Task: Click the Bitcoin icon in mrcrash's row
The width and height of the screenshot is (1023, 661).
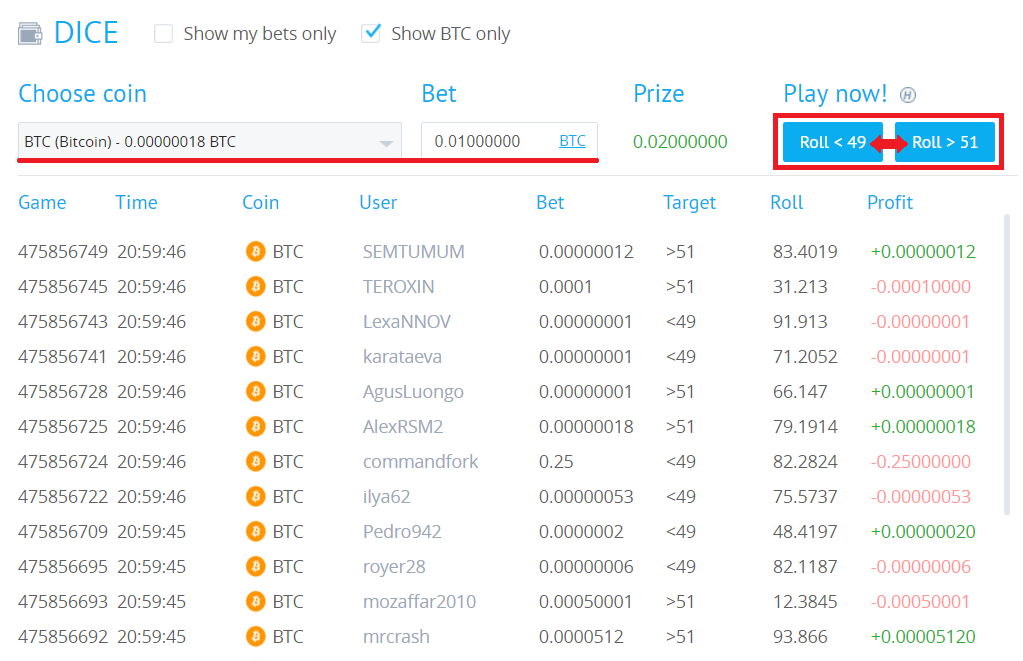Action: (x=256, y=637)
